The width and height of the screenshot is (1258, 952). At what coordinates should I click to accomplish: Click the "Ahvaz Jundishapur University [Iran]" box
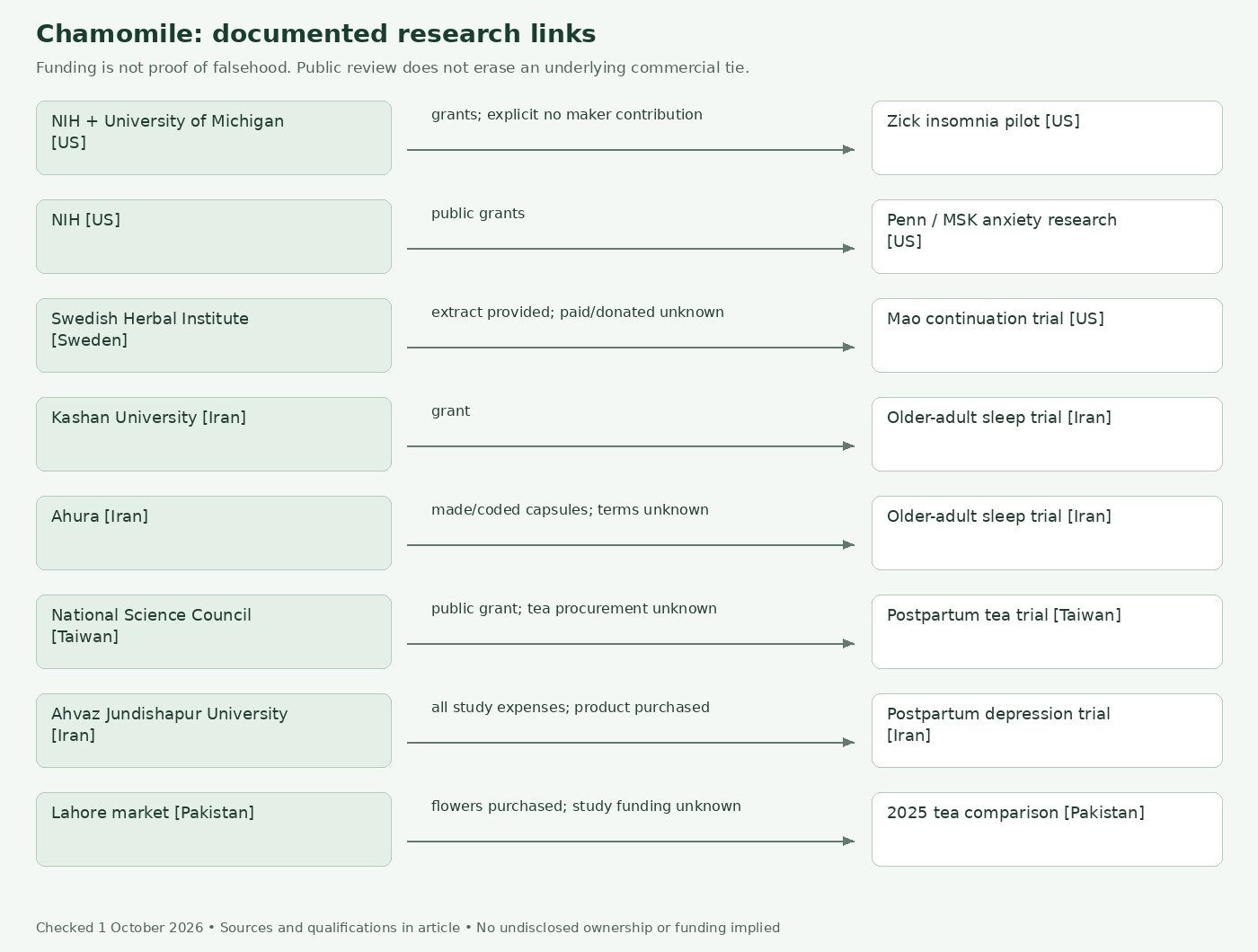coord(214,731)
